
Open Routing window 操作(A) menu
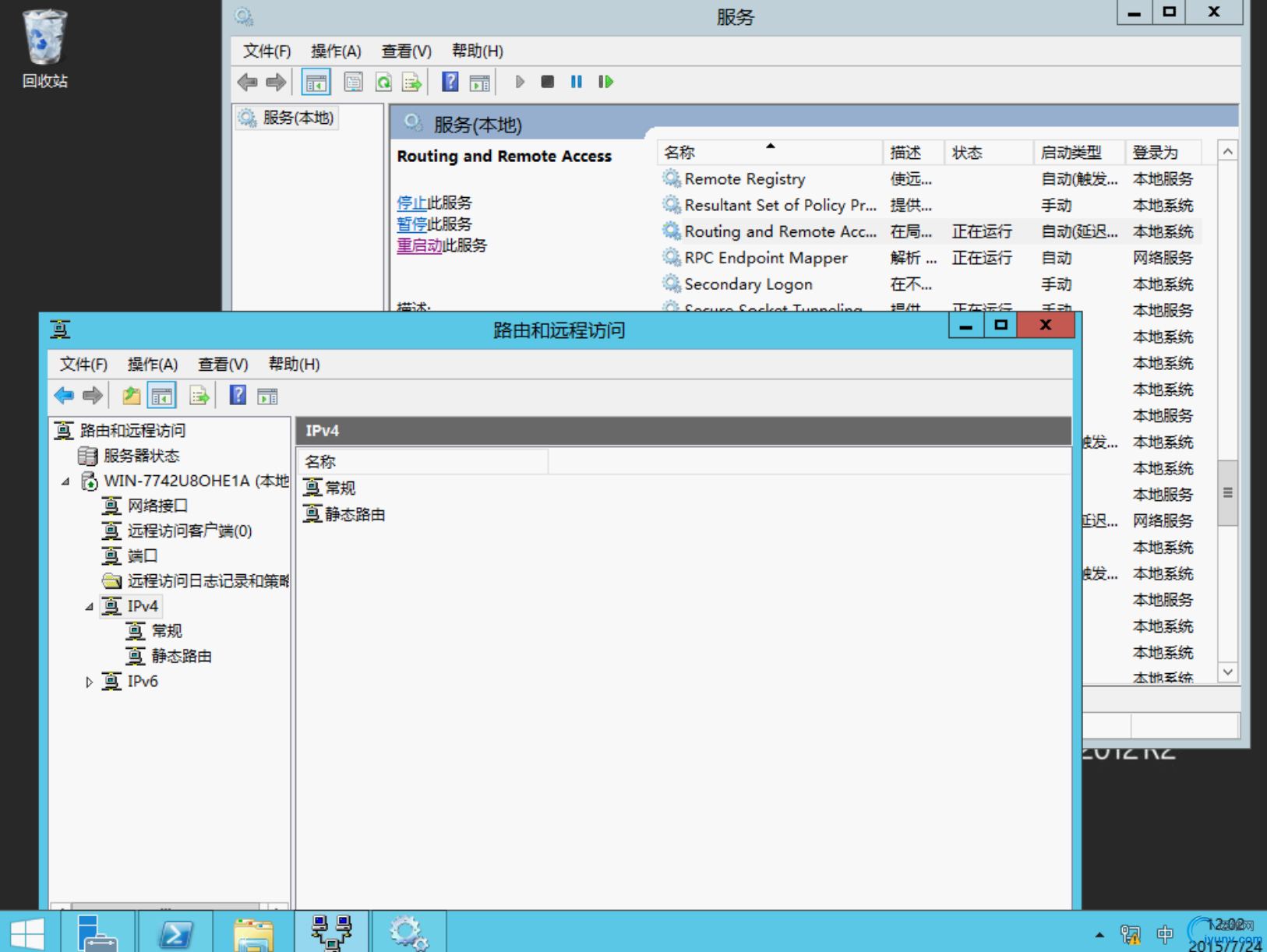(153, 364)
